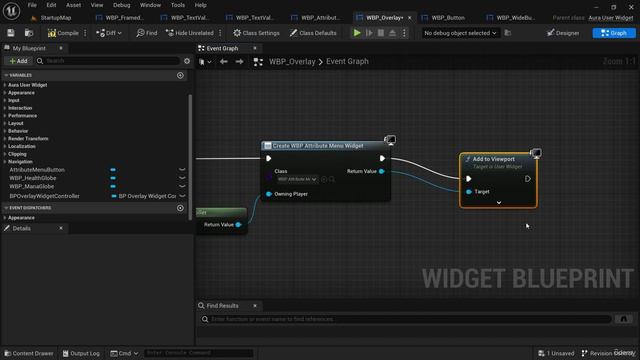Start Play in Editor
640x360 pixels.
click(x=357, y=33)
